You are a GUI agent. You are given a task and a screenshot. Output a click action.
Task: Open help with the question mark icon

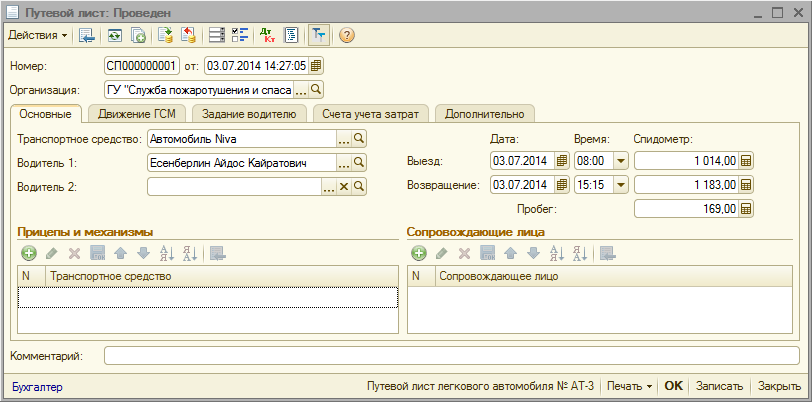click(x=347, y=35)
